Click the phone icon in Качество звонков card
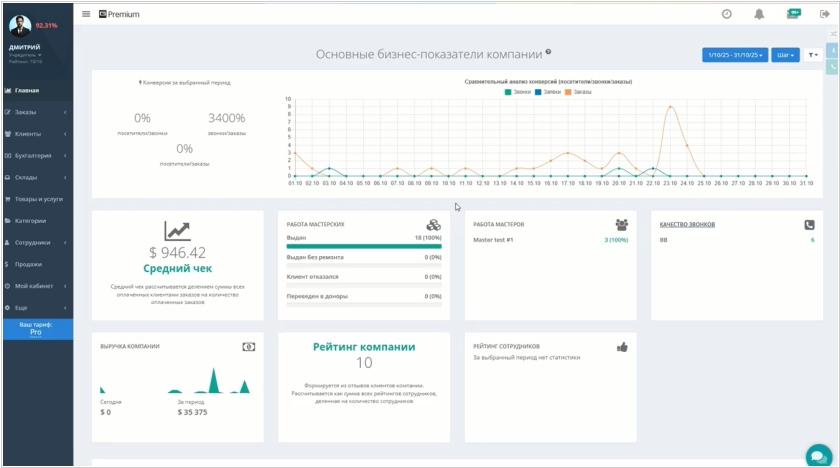The height and width of the screenshot is (468, 840). point(809,225)
